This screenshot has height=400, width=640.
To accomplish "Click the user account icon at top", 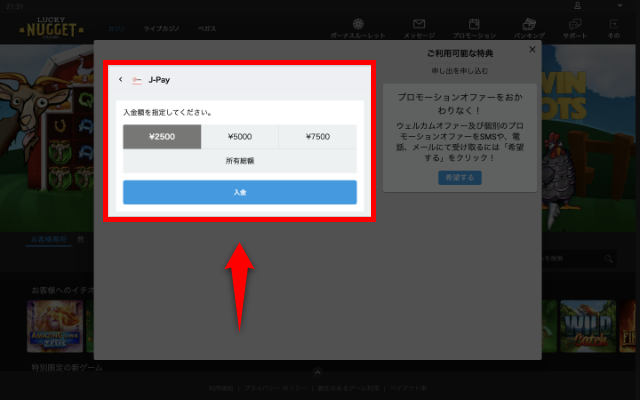I will (x=577, y=6).
